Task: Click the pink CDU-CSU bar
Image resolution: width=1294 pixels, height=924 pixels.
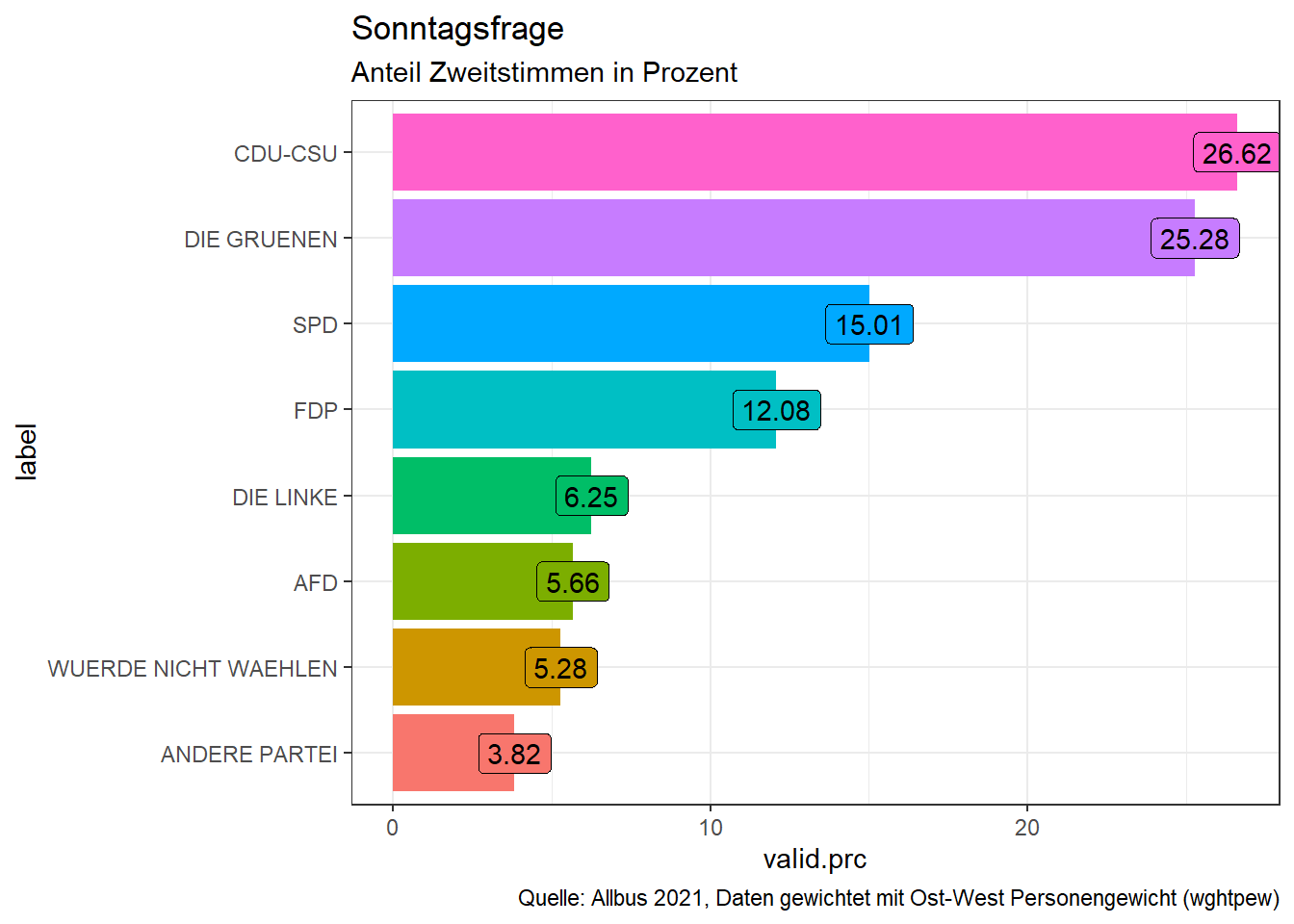Action: 789,152
